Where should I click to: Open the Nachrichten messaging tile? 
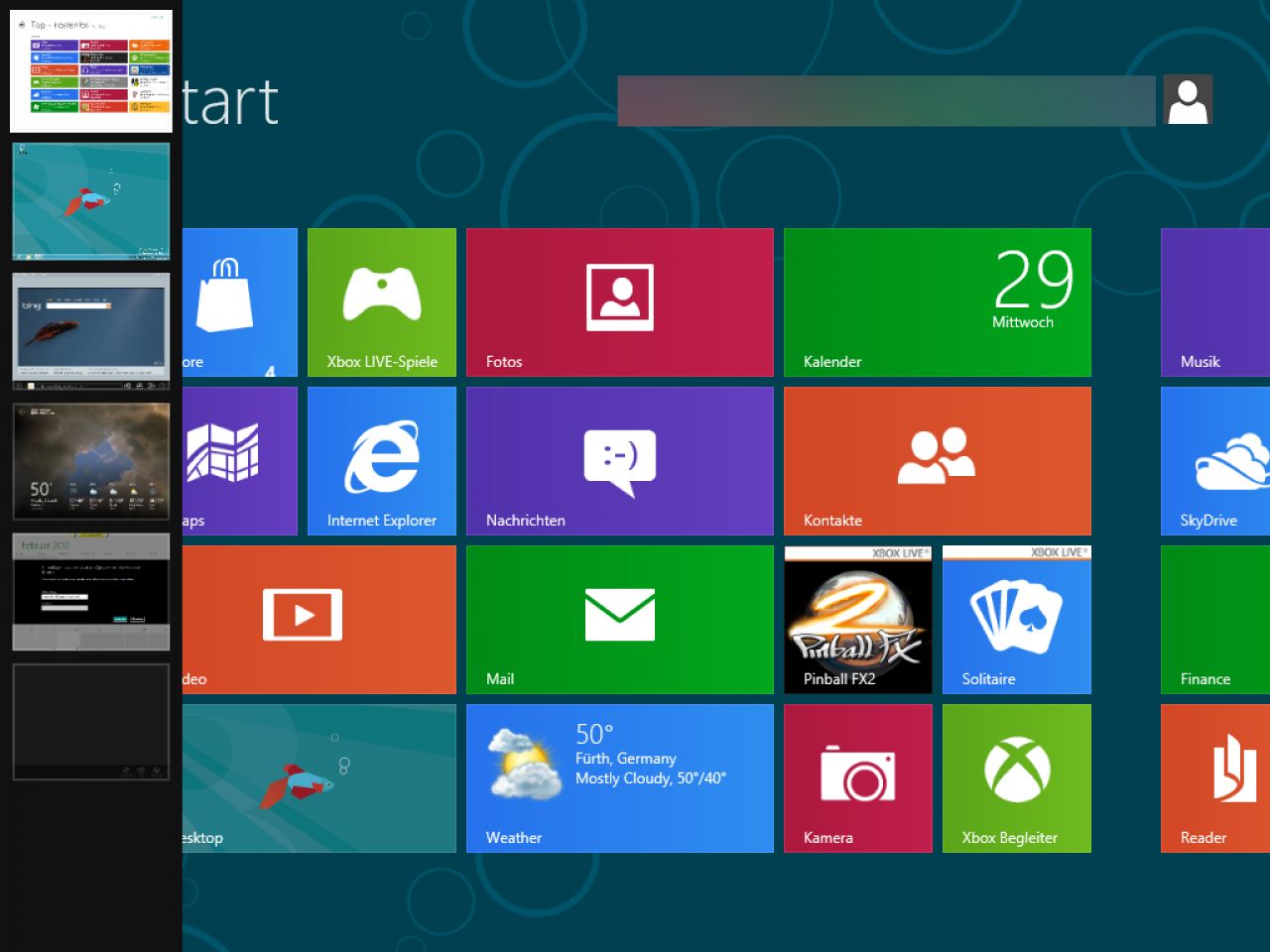point(620,461)
